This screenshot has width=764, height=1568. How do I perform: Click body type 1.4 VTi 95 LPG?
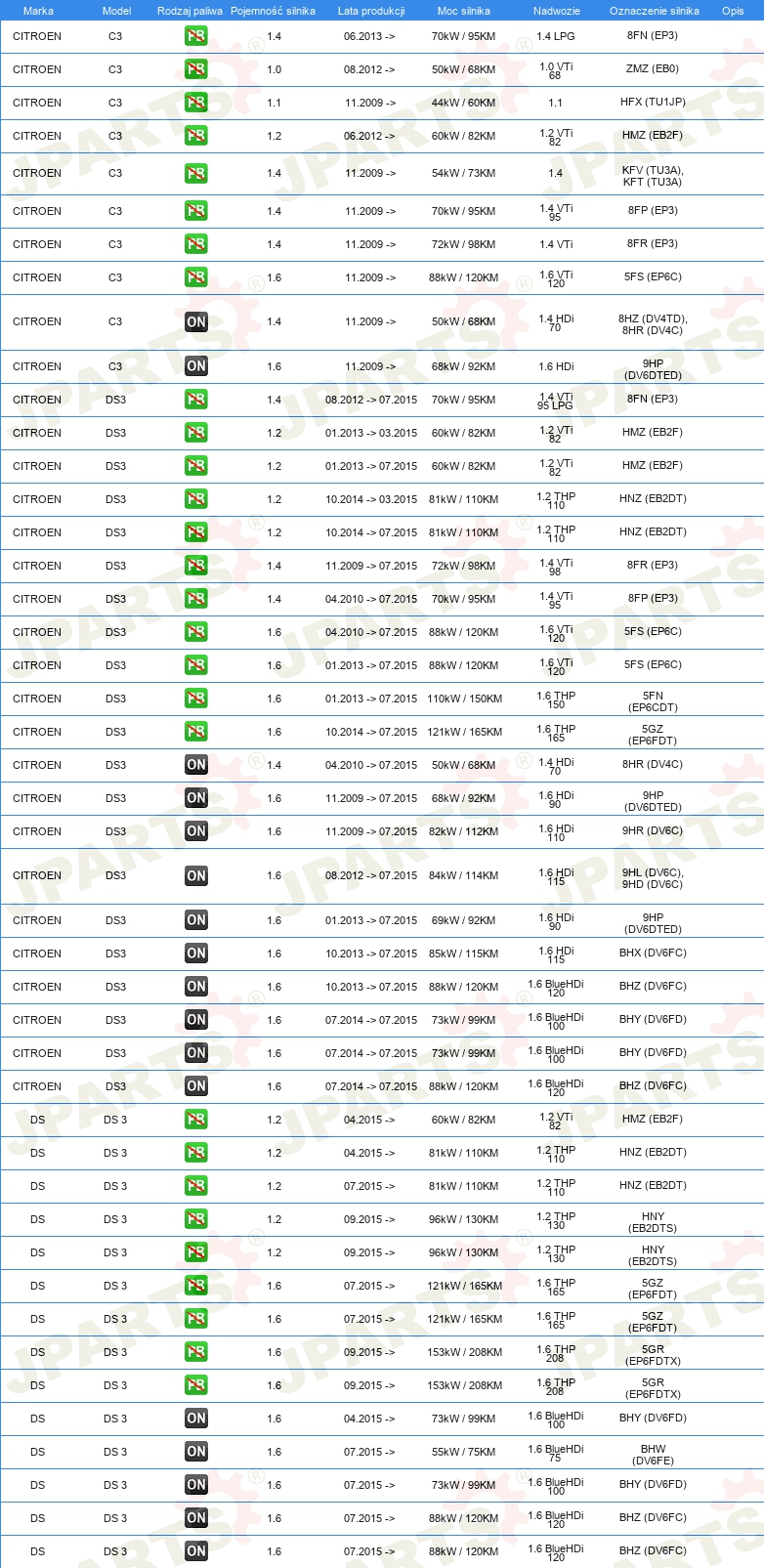[x=556, y=401]
